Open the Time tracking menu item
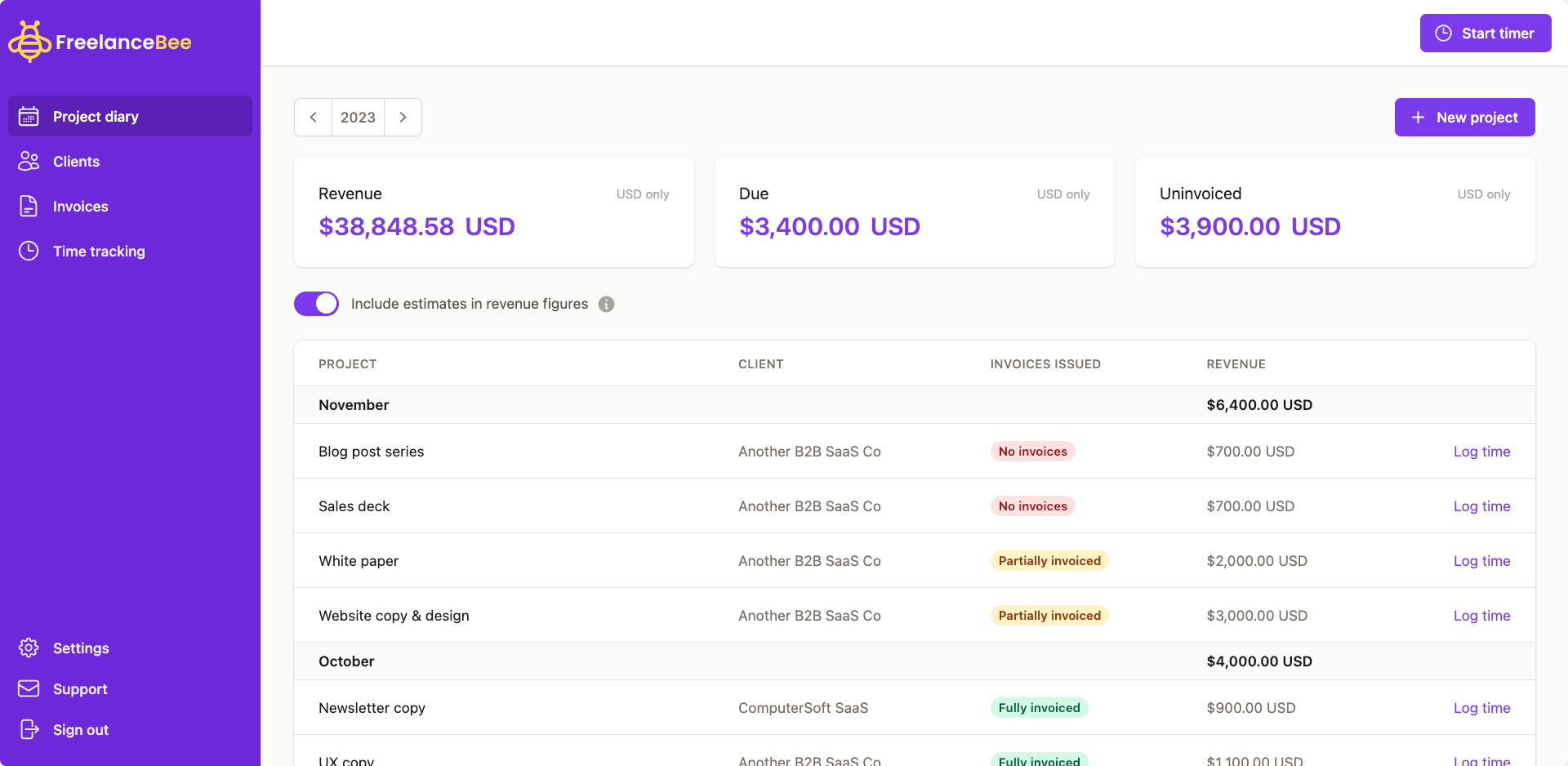The image size is (1568, 766). point(99,252)
